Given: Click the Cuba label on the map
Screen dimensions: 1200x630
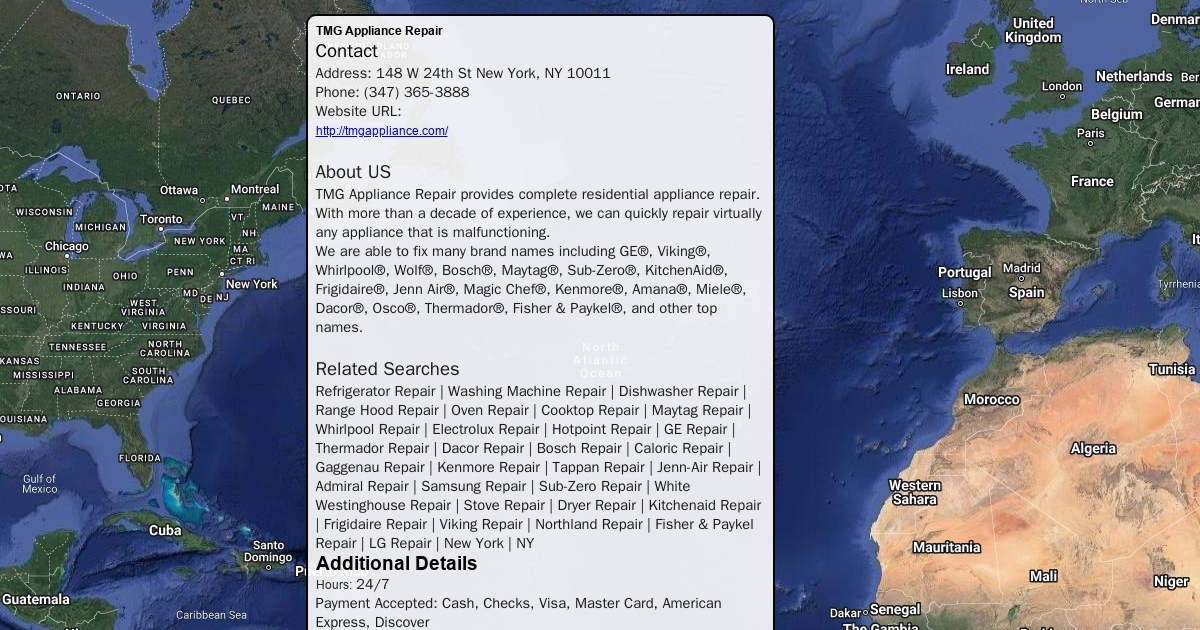Looking at the screenshot, I should pyautogui.click(x=165, y=531).
